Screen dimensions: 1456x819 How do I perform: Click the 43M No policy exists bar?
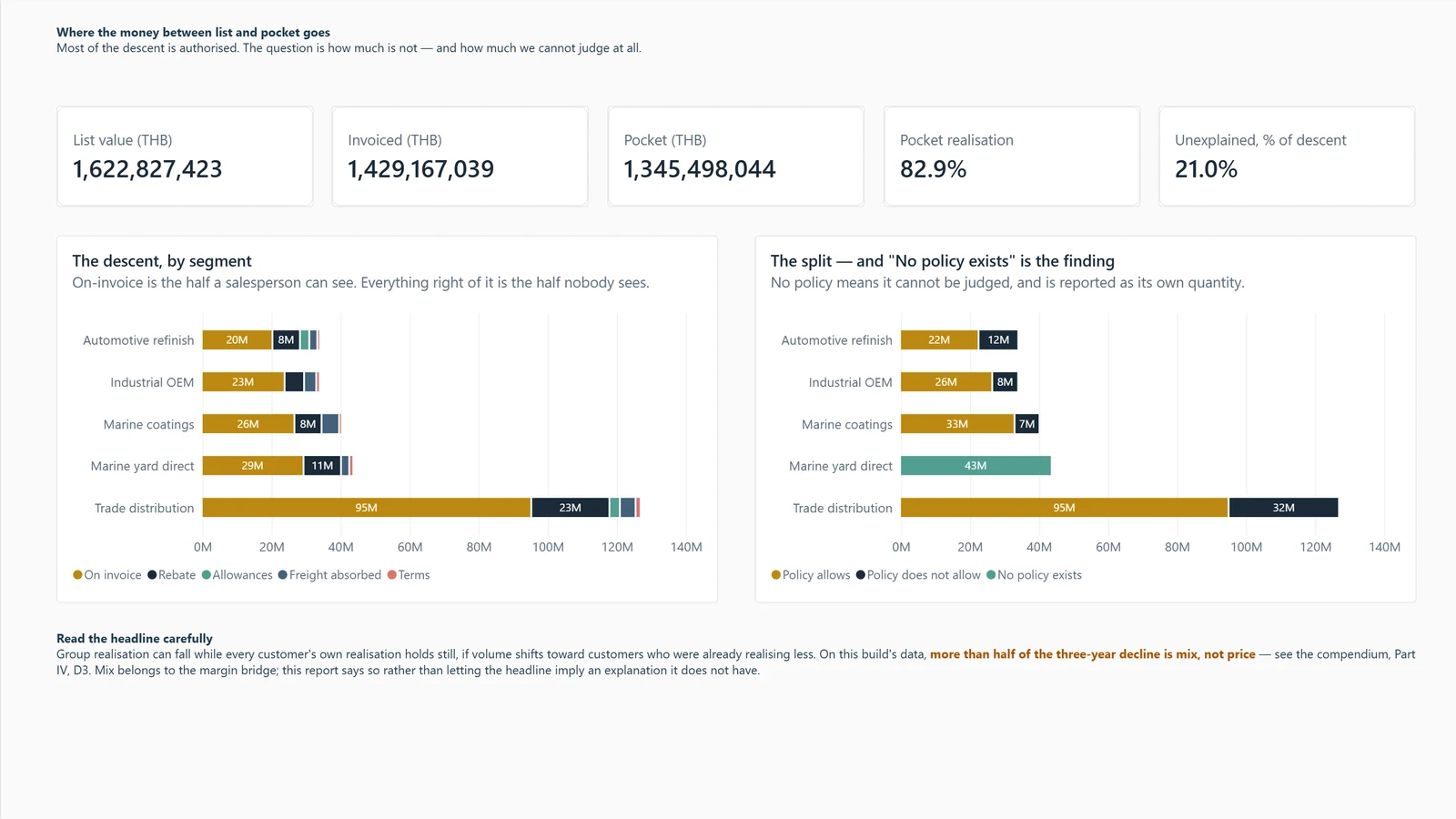(x=976, y=466)
